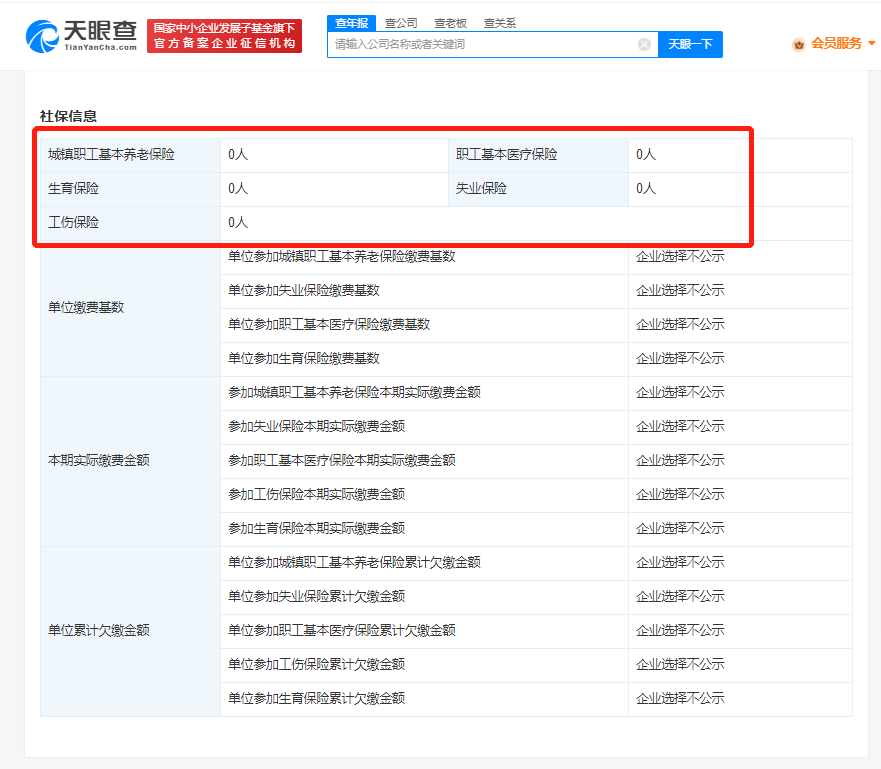
Task: Click the 失业保险 label cell
Action: click(x=481, y=189)
